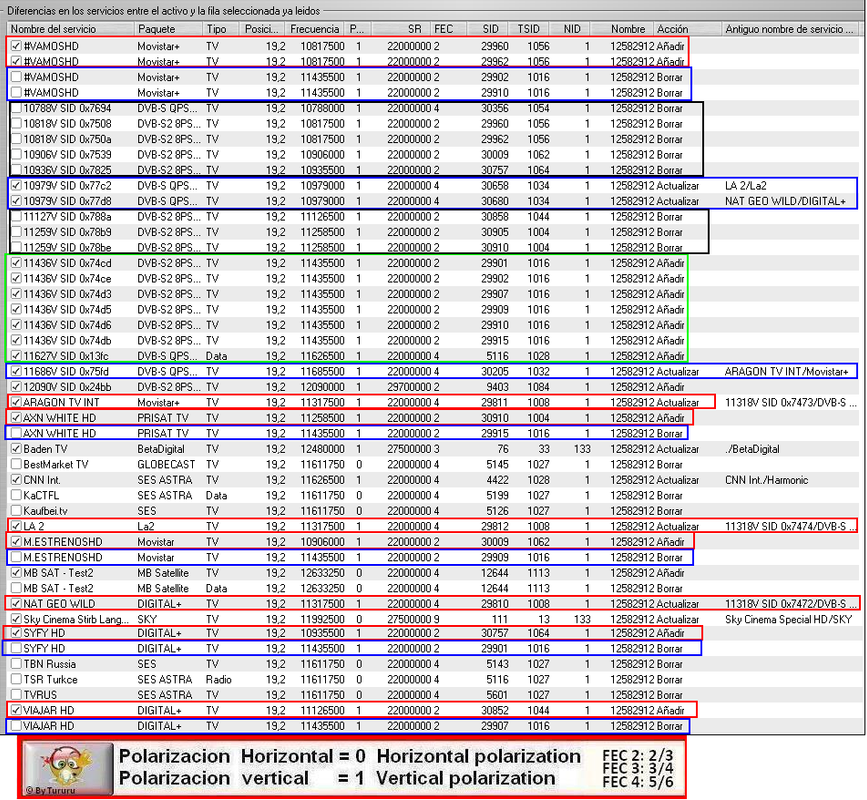The height and width of the screenshot is (800, 867).
Task: Enable the KaCTFL row checkbox
Action: [16, 495]
